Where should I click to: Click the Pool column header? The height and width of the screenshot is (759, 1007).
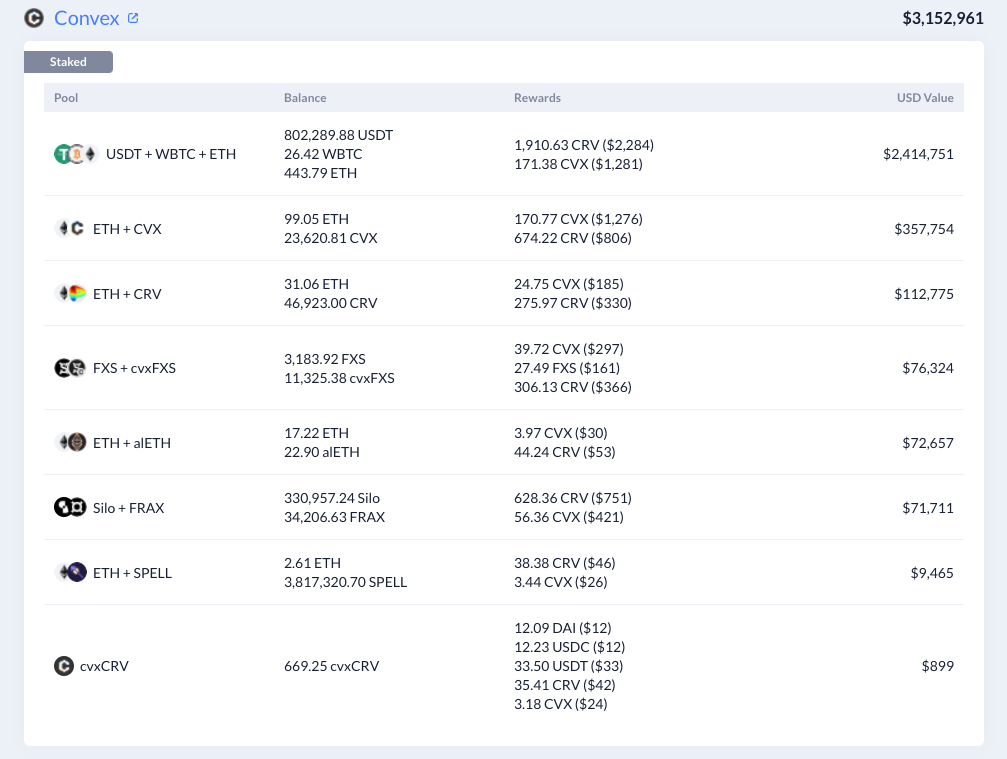click(x=66, y=98)
